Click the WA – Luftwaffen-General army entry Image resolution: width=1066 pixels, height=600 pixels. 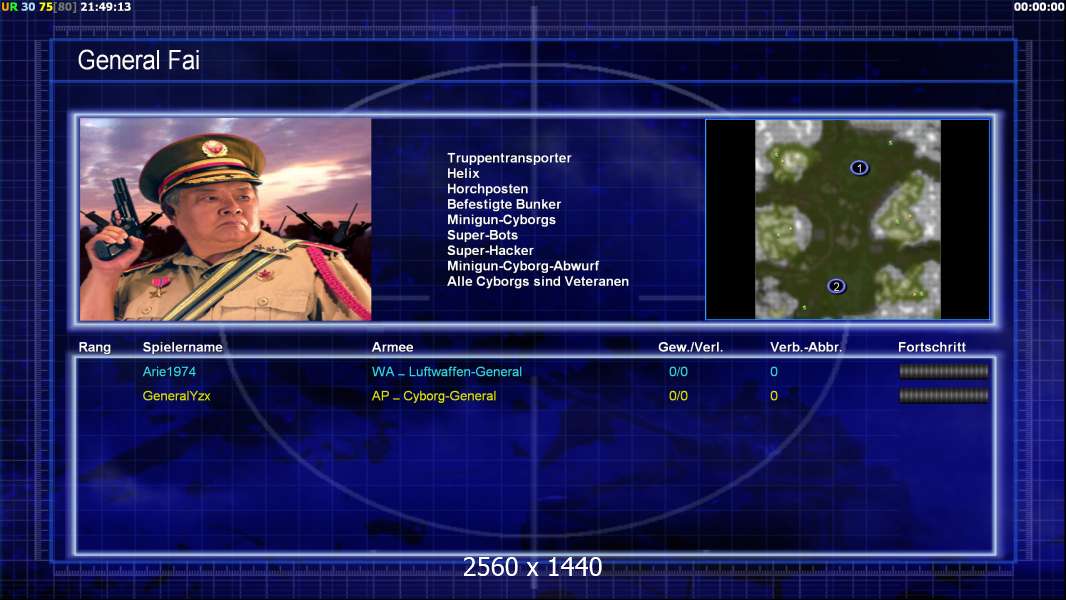click(447, 372)
